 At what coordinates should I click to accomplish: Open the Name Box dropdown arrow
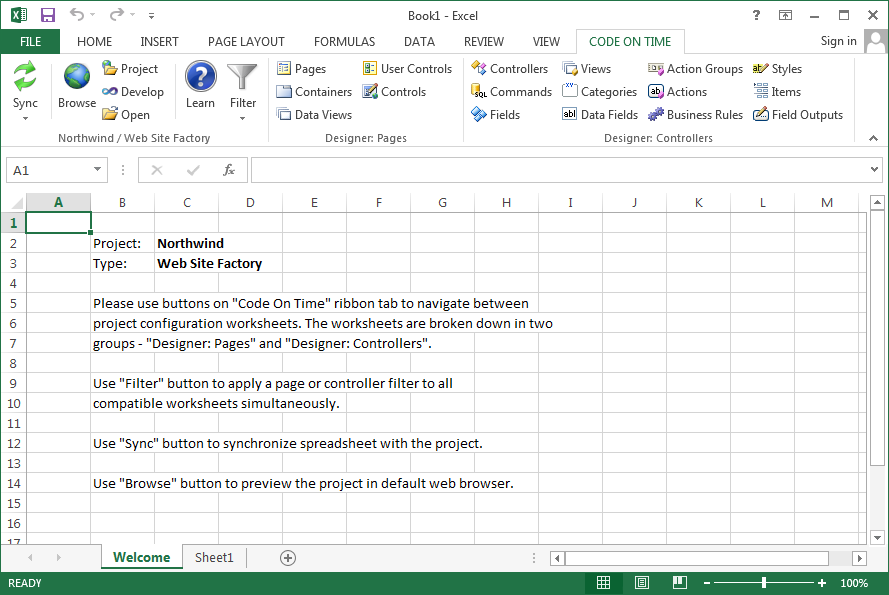pos(97,170)
